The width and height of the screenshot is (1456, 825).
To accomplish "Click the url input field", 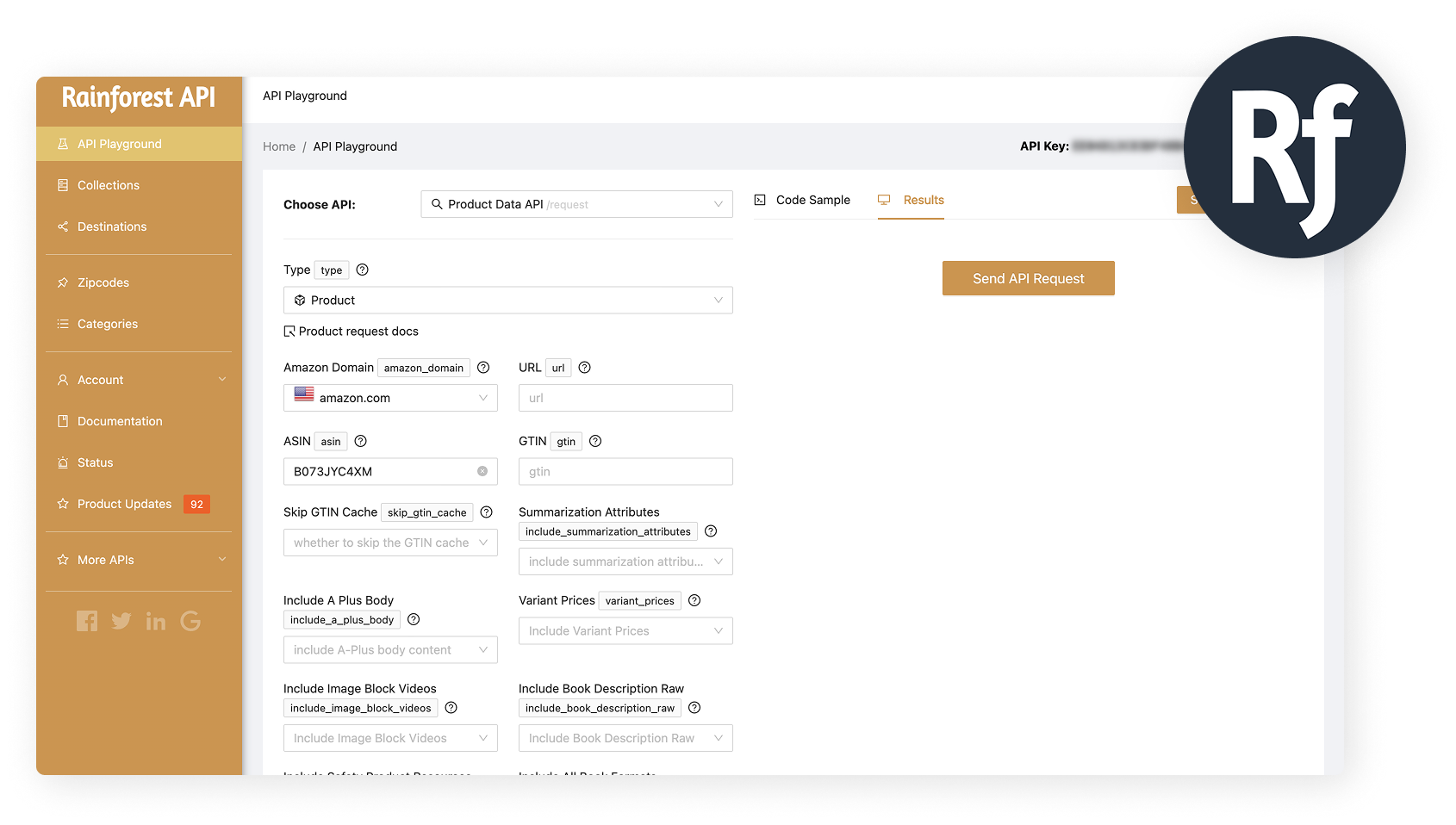I will tap(625, 398).
